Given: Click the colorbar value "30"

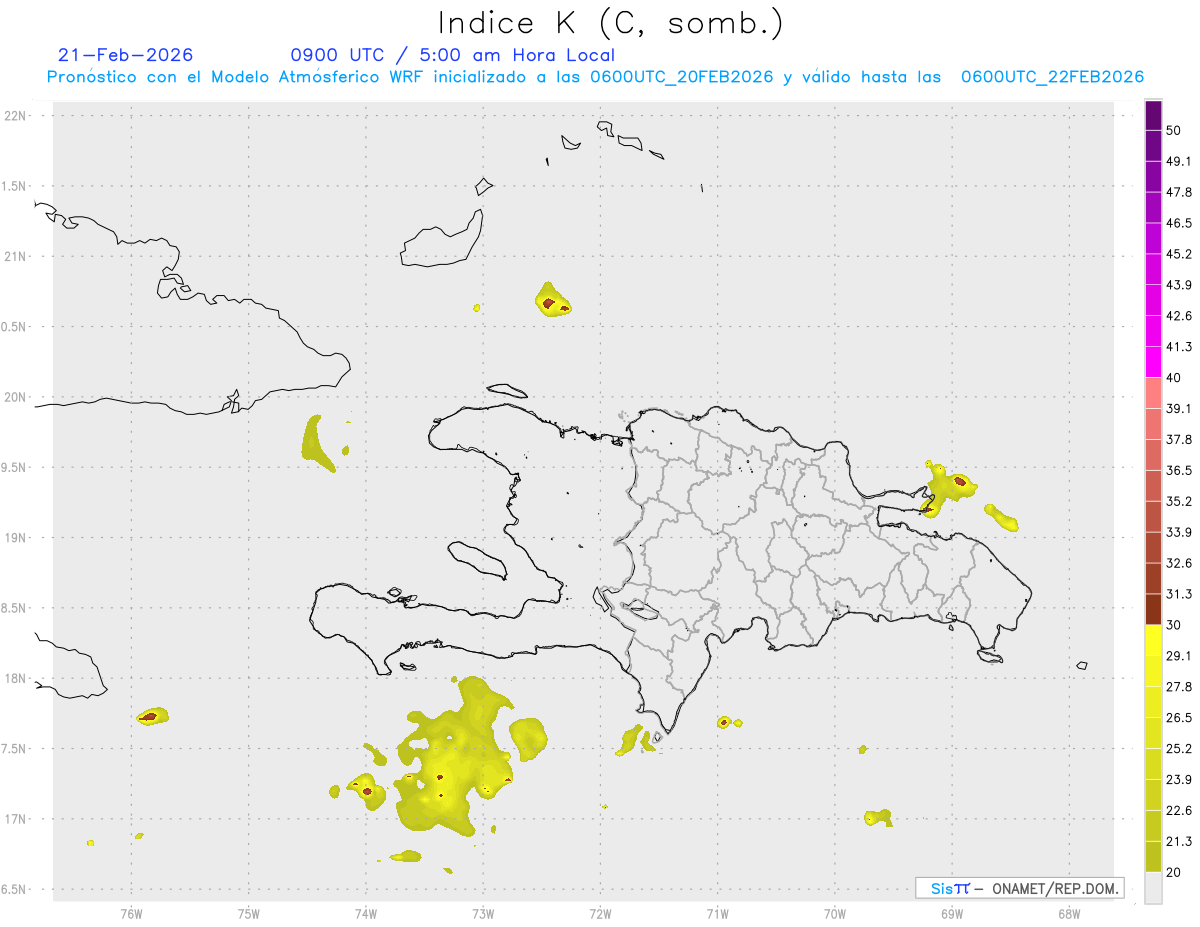Looking at the screenshot, I should pos(1174,625).
